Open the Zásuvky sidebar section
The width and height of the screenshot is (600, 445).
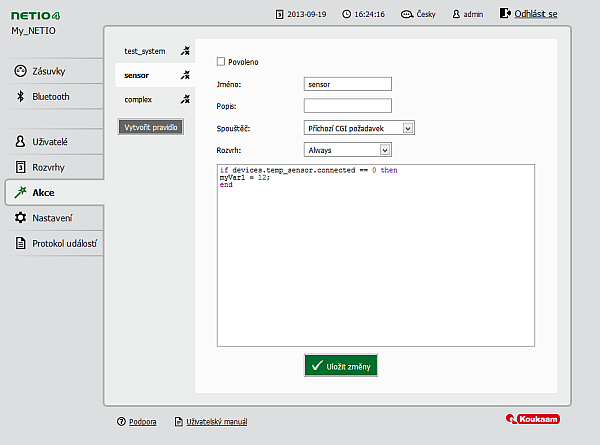50,71
